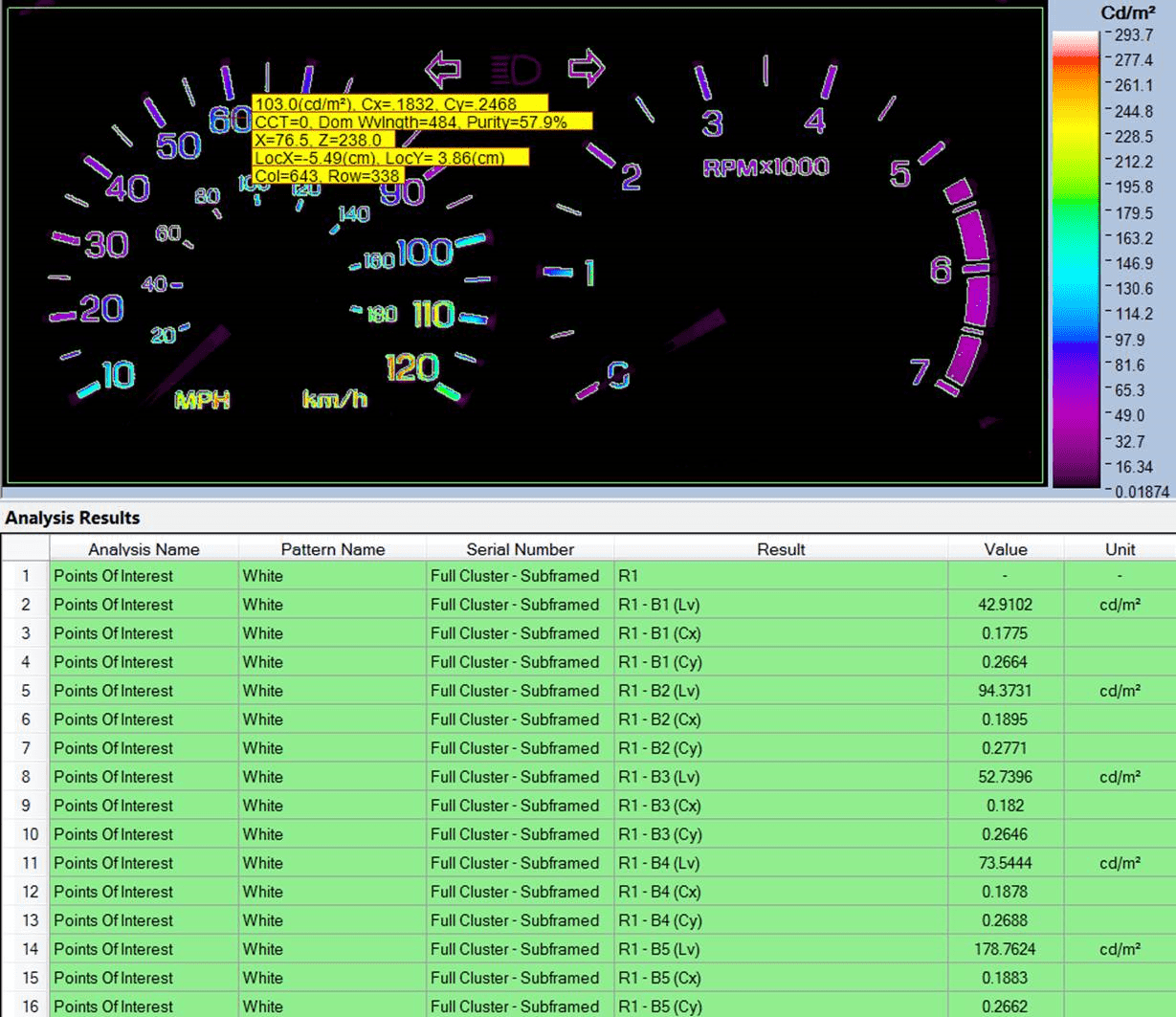Sort results by the Value column header
1176x1017 pixels.
[x=1006, y=549]
